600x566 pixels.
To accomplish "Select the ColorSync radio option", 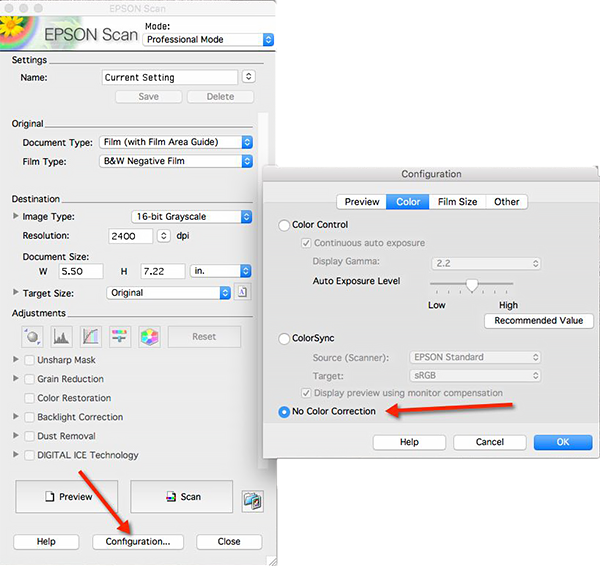I will pos(285,339).
